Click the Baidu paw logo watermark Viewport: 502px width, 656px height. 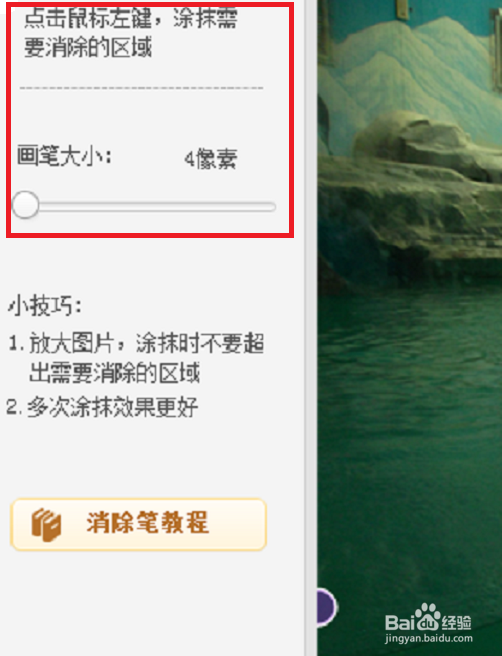tap(428, 616)
